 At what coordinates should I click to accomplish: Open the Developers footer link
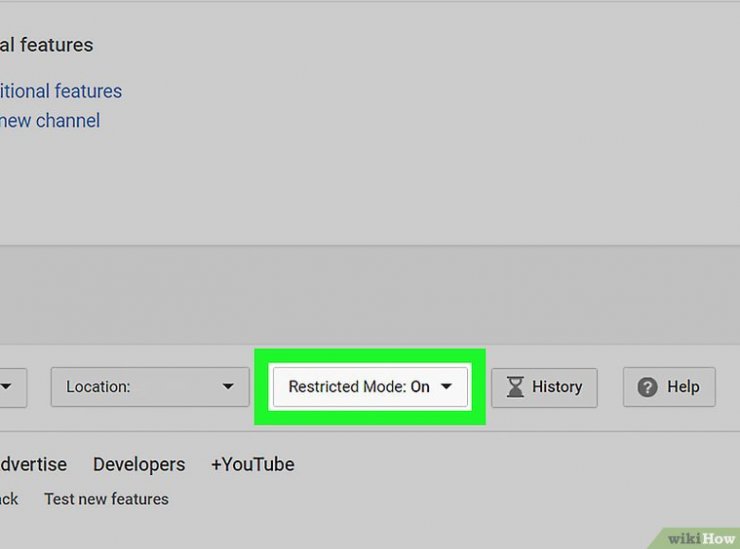[139, 465]
